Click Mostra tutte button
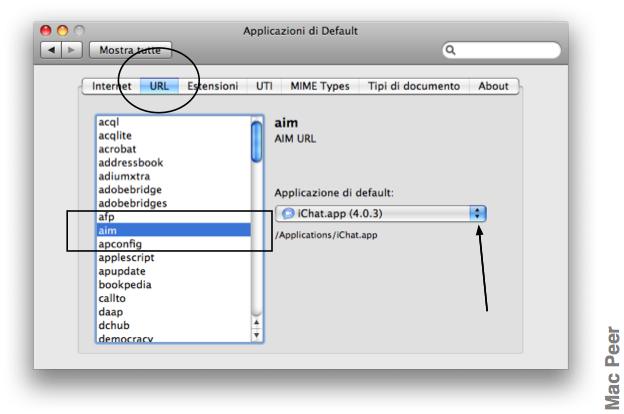Image resolution: width=624 pixels, height=414 pixels. 130,50
